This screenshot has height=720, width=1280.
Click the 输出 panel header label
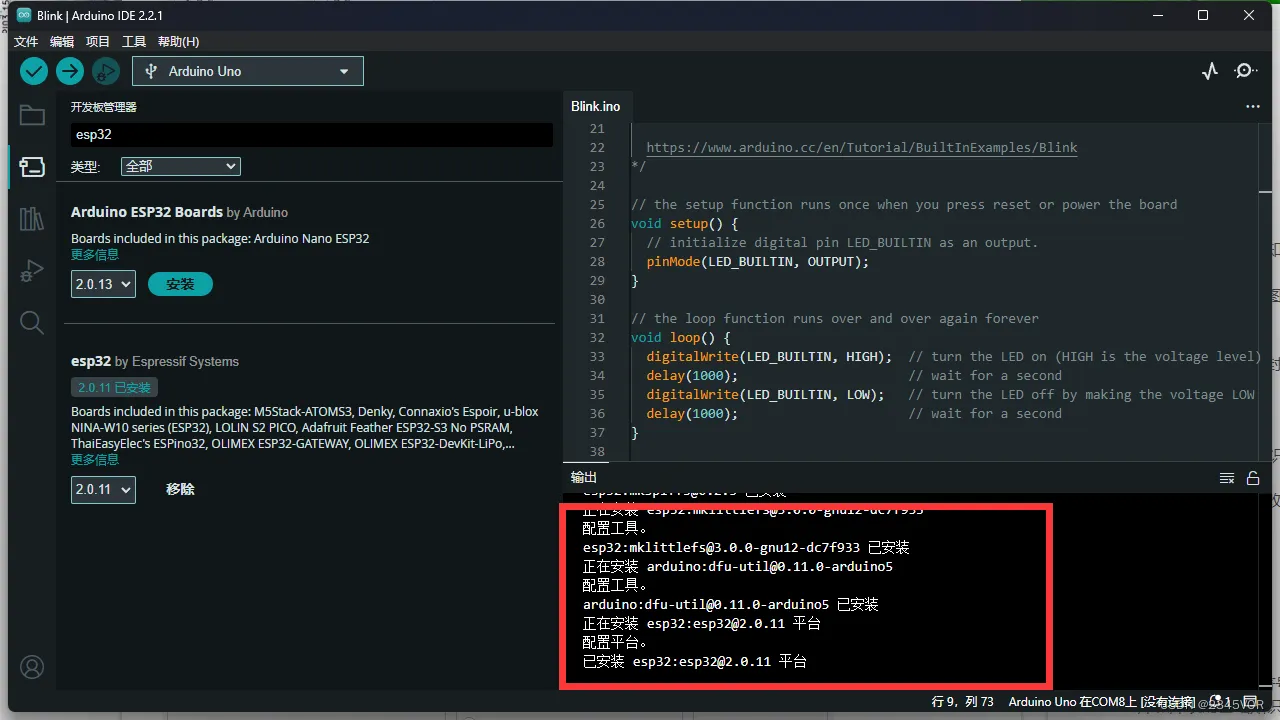click(583, 477)
